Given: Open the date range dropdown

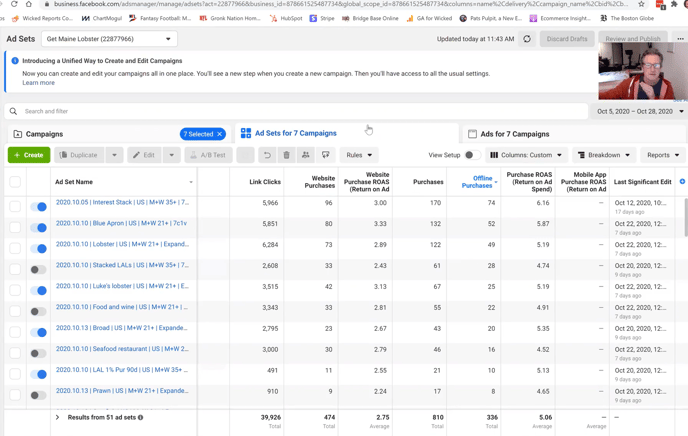Looking at the screenshot, I should click(640, 111).
